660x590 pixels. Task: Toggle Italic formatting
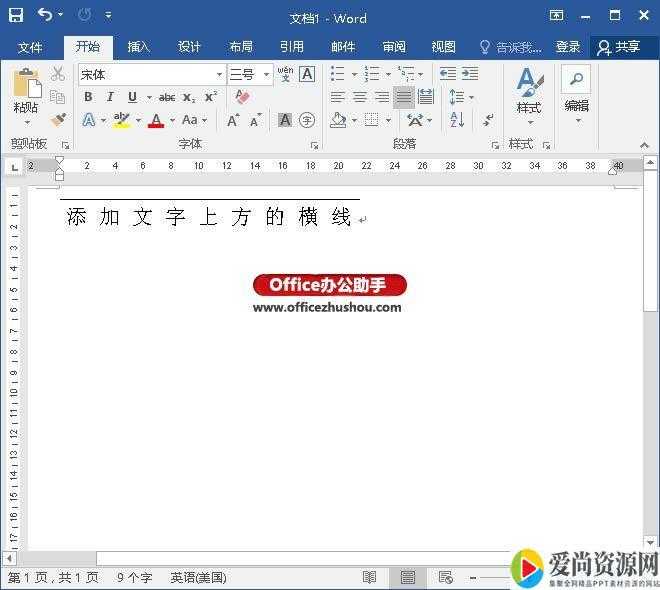click(x=110, y=97)
